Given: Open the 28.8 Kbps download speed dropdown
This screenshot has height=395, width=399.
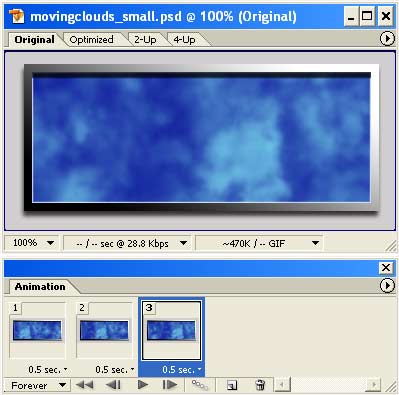Looking at the screenshot, I should click(x=128, y=244).
